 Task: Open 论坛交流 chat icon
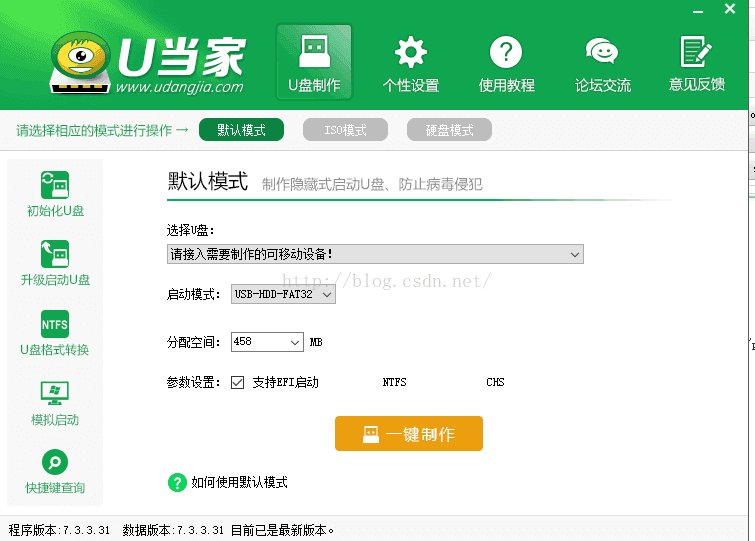tap(602, 52)
